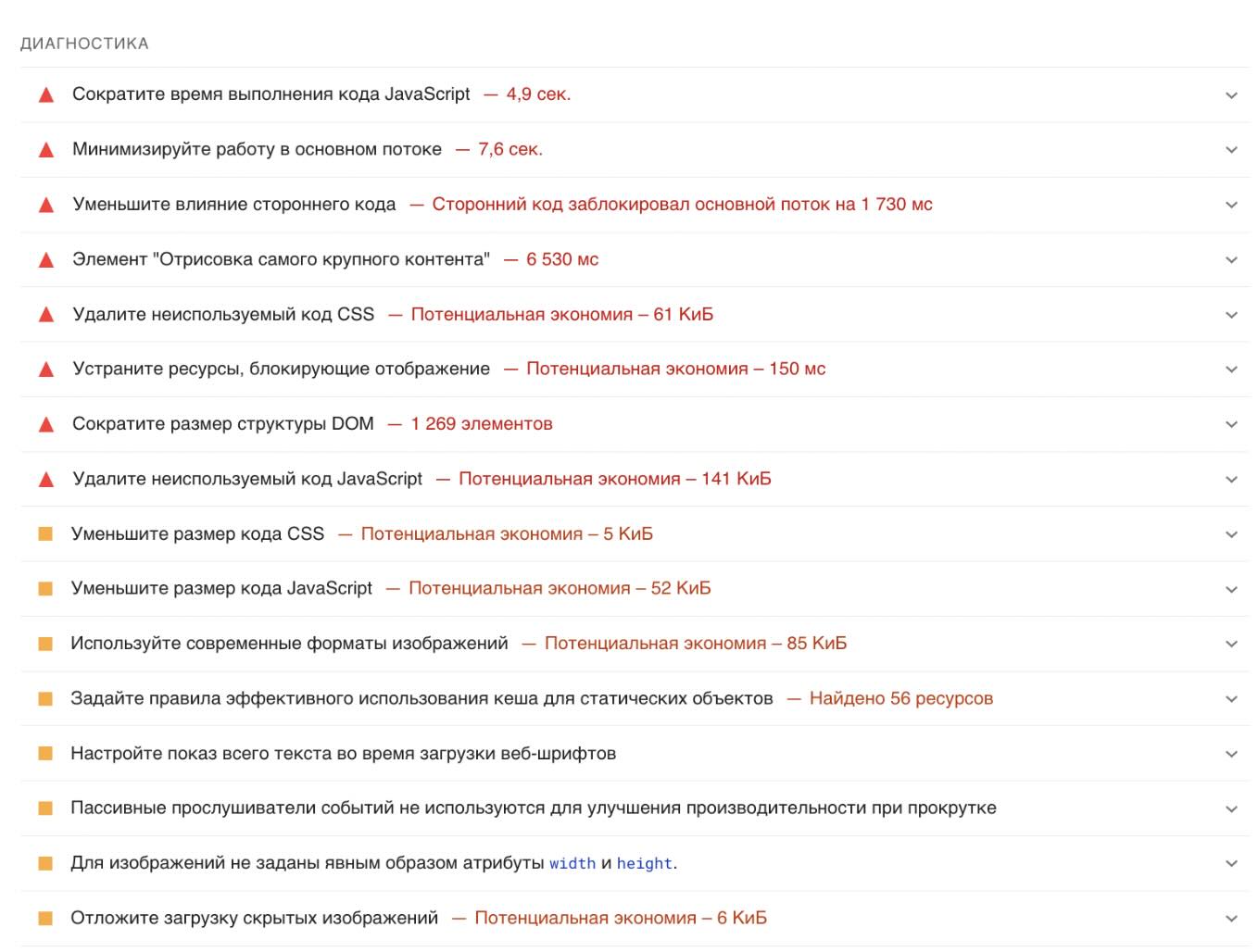Expand chevron for third-party code impact row
Viewport: 1258px width, 952px height.
coord(1231,205)
